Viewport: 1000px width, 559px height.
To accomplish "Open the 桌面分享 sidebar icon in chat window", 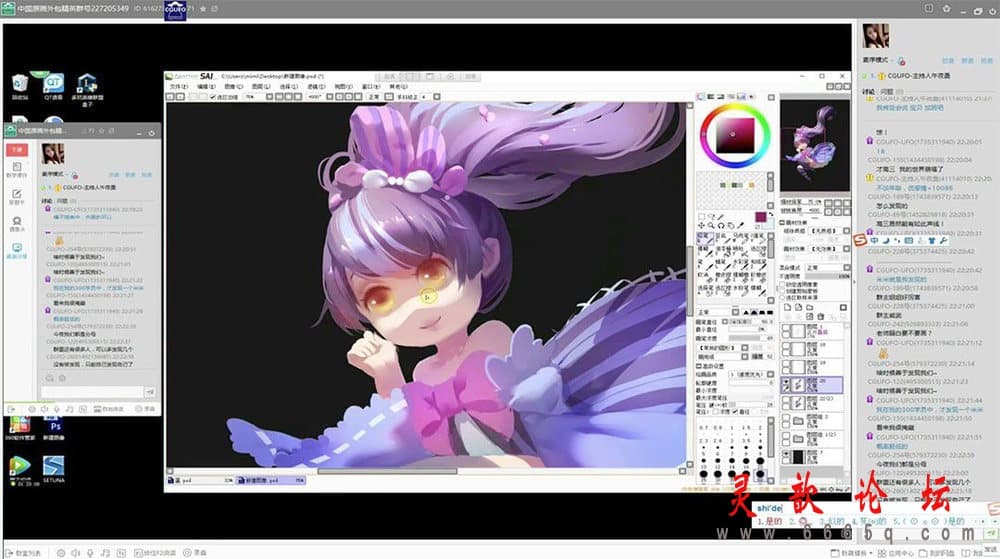I will [17, 250].
